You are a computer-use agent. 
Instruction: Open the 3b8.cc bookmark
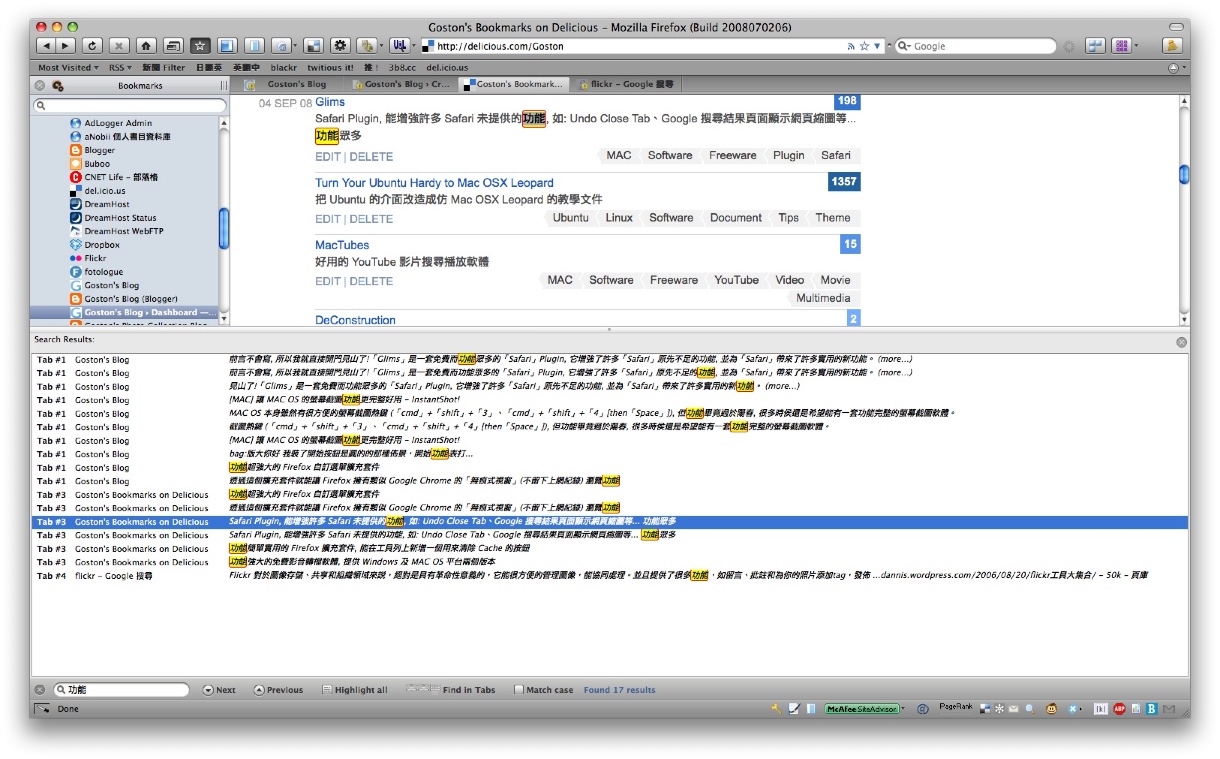[x=403, y=68]
